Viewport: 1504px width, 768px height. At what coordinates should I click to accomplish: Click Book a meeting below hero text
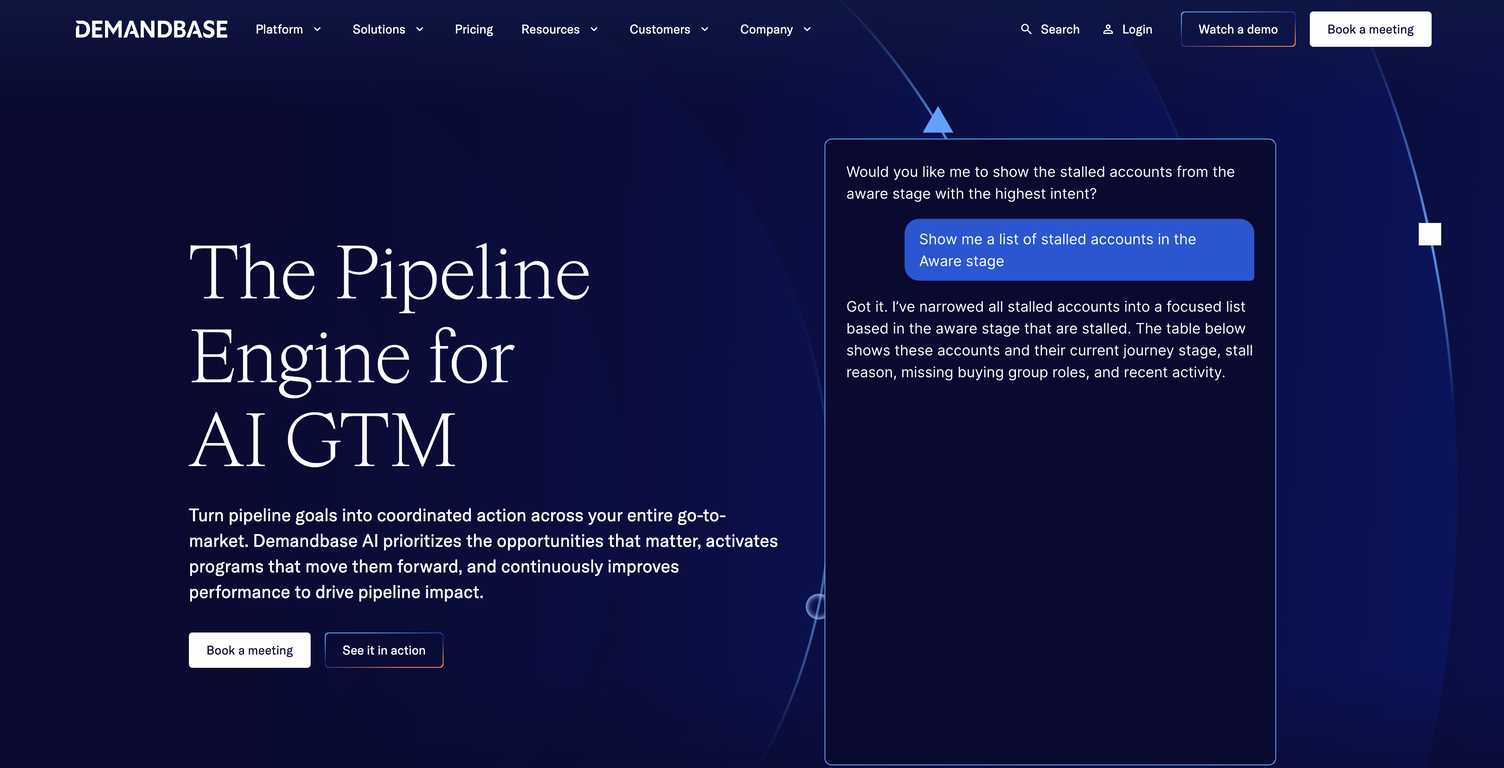(250, 650)
